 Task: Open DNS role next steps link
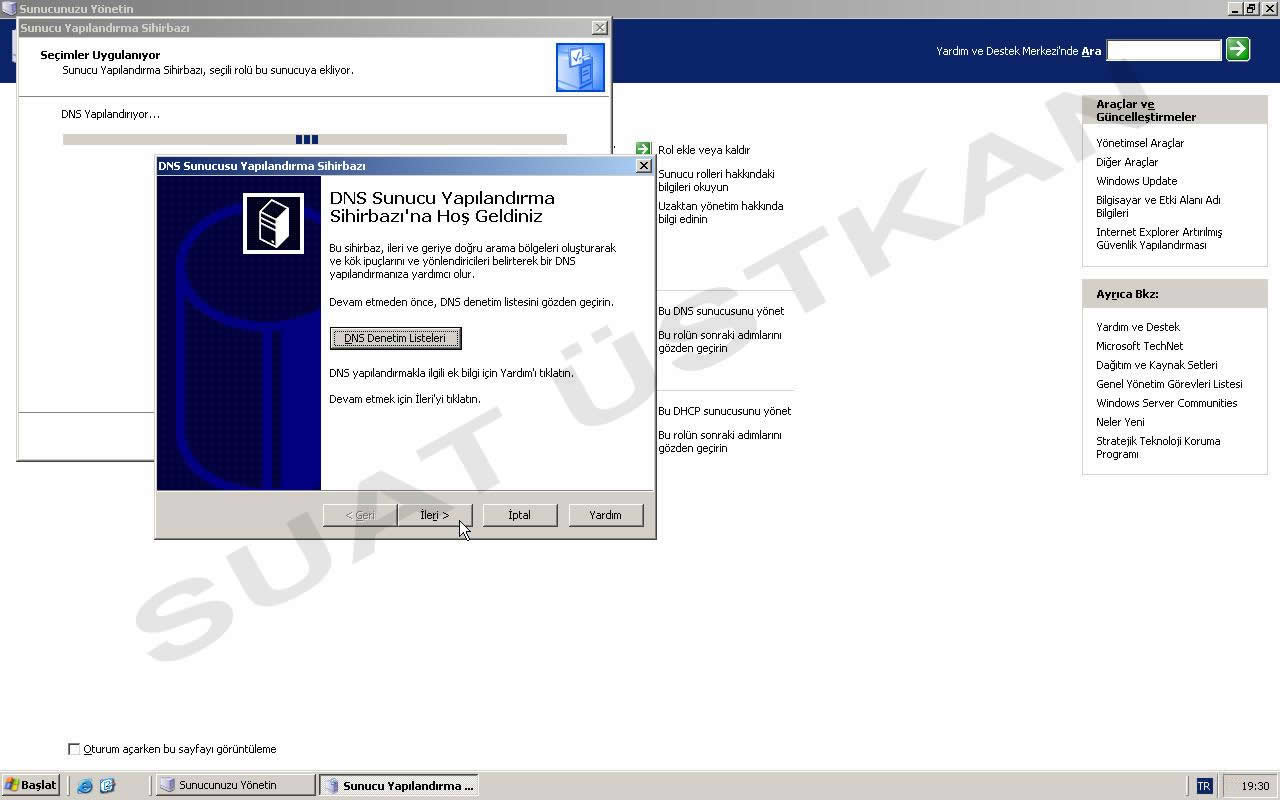(719, 341)
